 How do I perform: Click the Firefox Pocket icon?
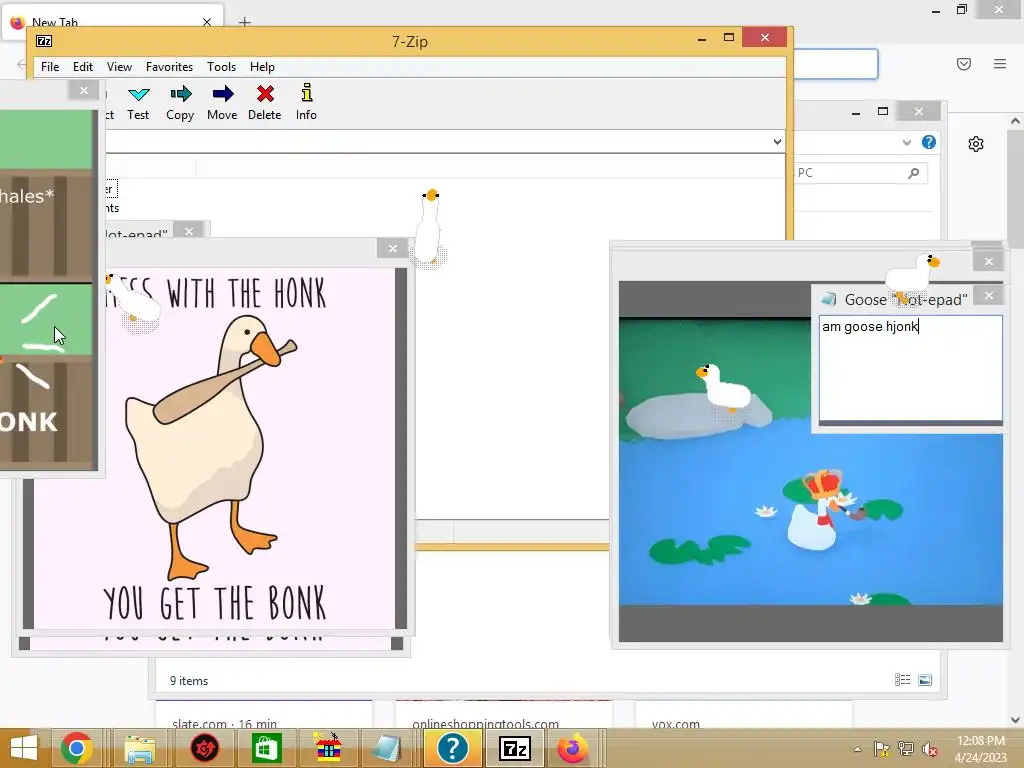[964, 64]
